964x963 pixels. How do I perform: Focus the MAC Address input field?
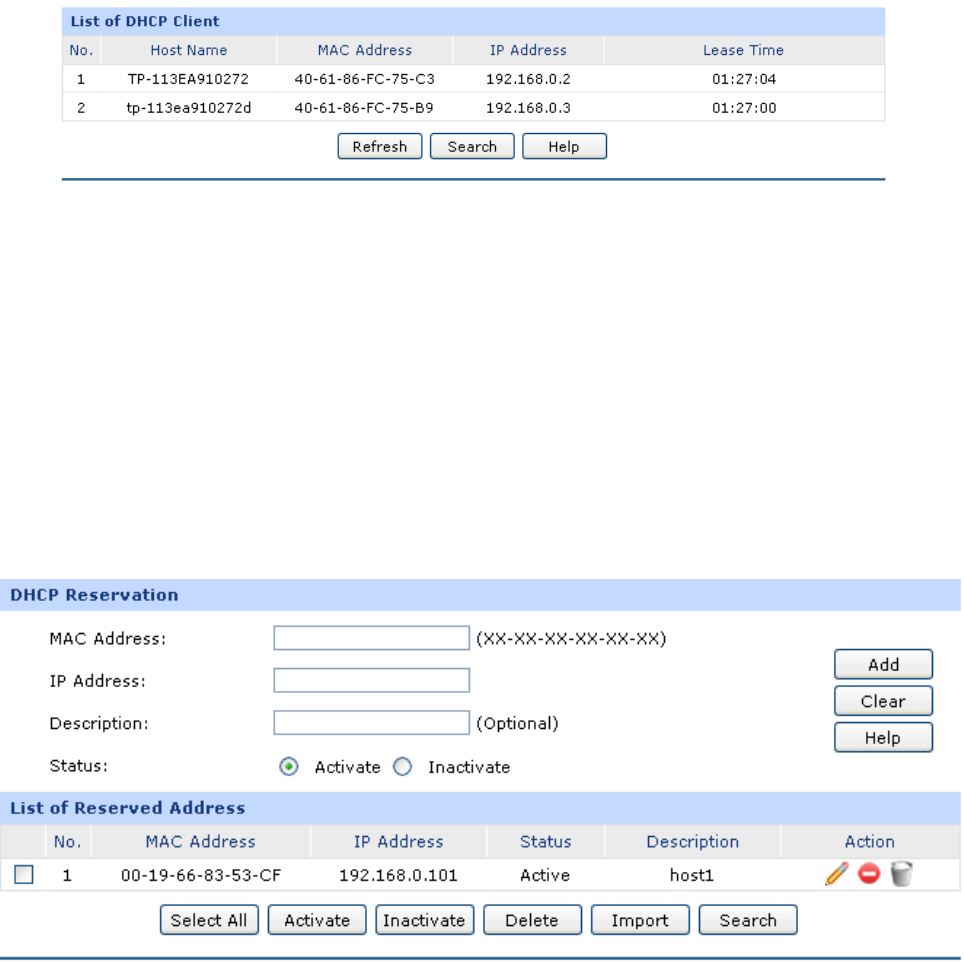pos(372,638)
